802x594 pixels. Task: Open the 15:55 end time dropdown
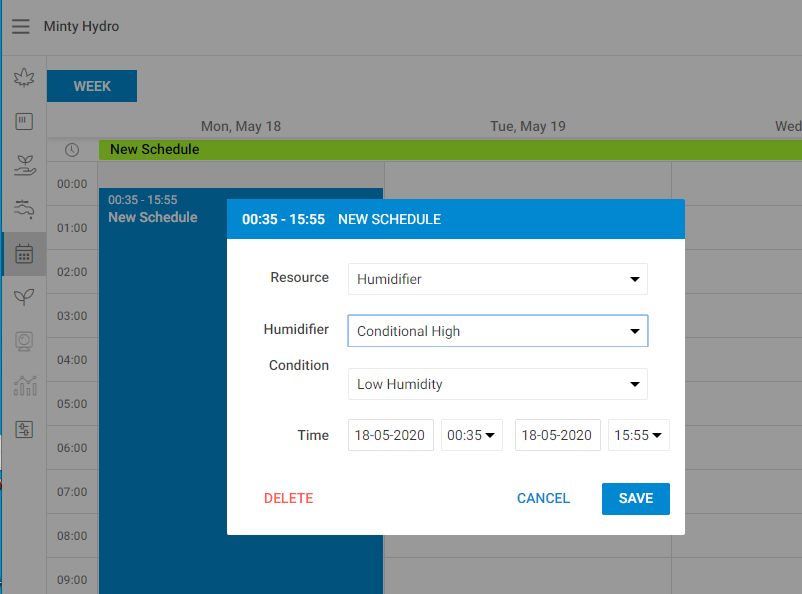pyautogui.click(x=638, y=435)
